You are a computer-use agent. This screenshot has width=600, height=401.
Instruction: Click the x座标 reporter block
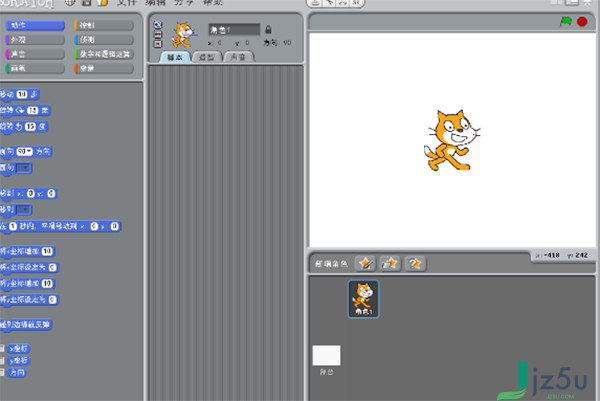[x=18, y=349]
